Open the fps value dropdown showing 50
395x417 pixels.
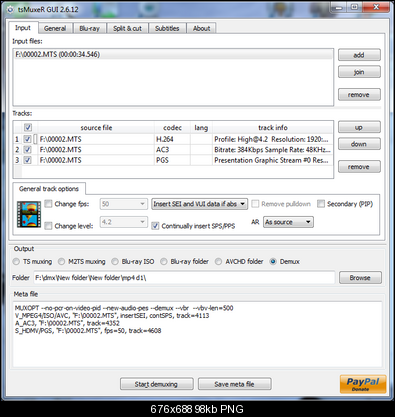coord(124,204)
